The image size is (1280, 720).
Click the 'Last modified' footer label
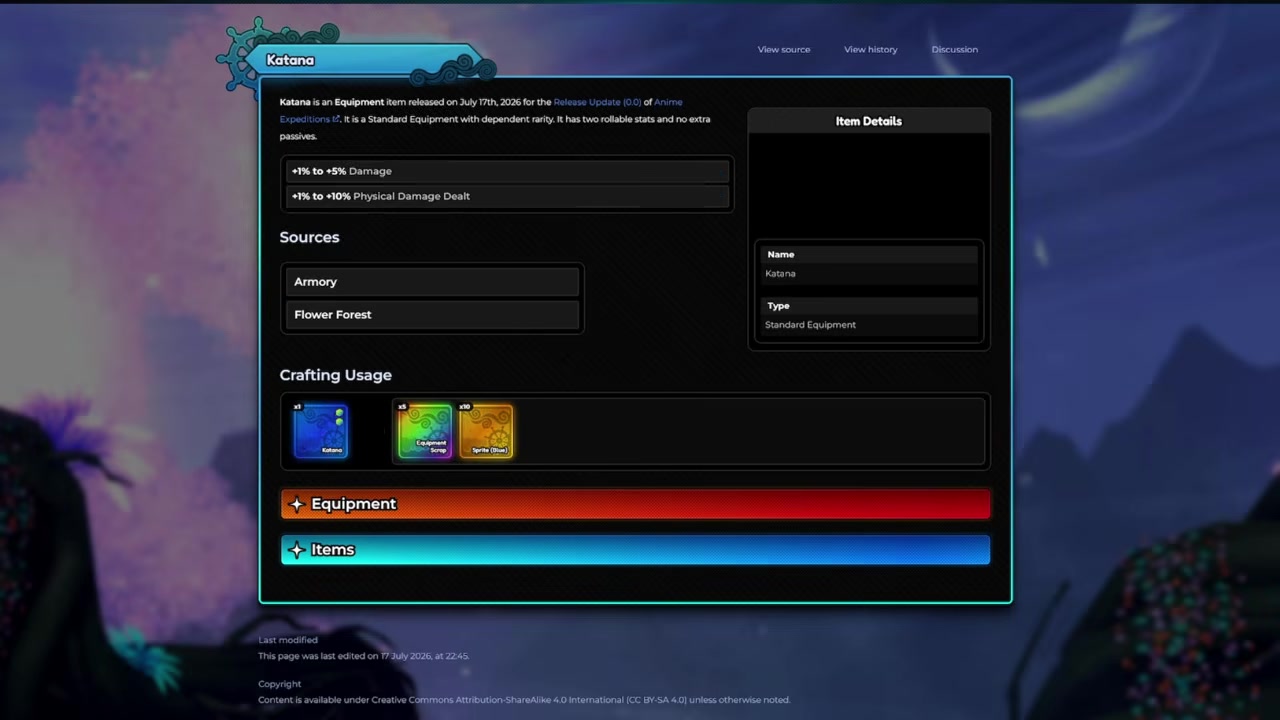(288, 640)
